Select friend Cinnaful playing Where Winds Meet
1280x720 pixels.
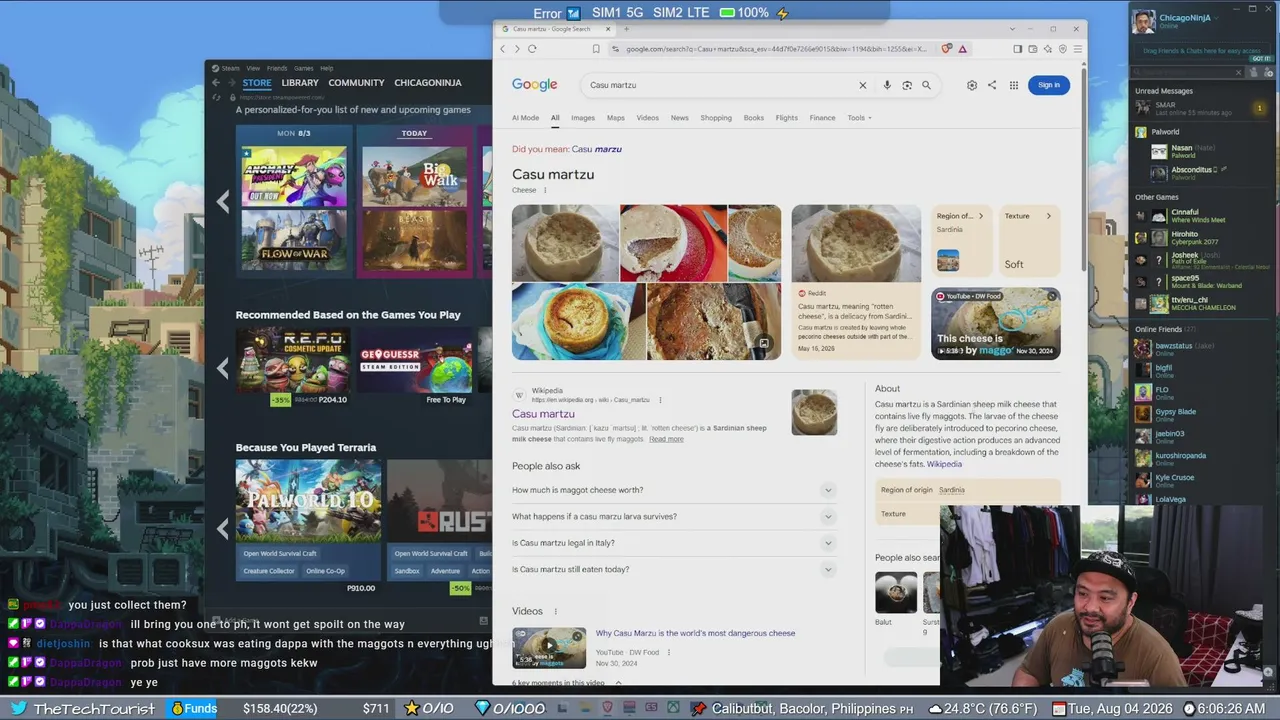1202,216
